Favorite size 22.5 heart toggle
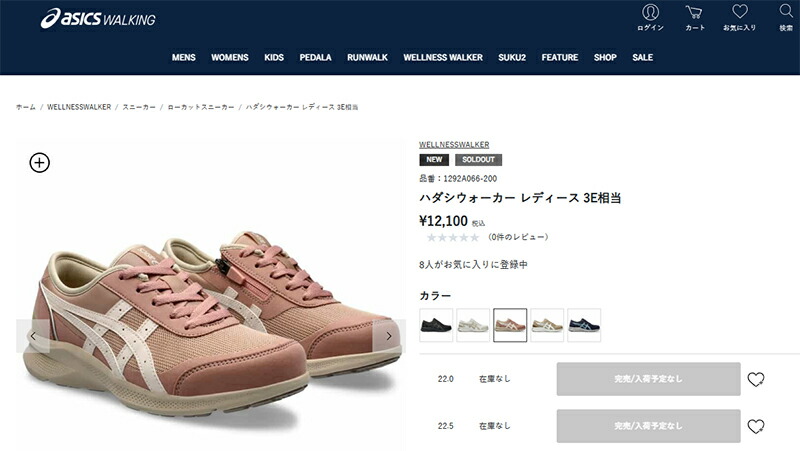 [x=756, y=426]
